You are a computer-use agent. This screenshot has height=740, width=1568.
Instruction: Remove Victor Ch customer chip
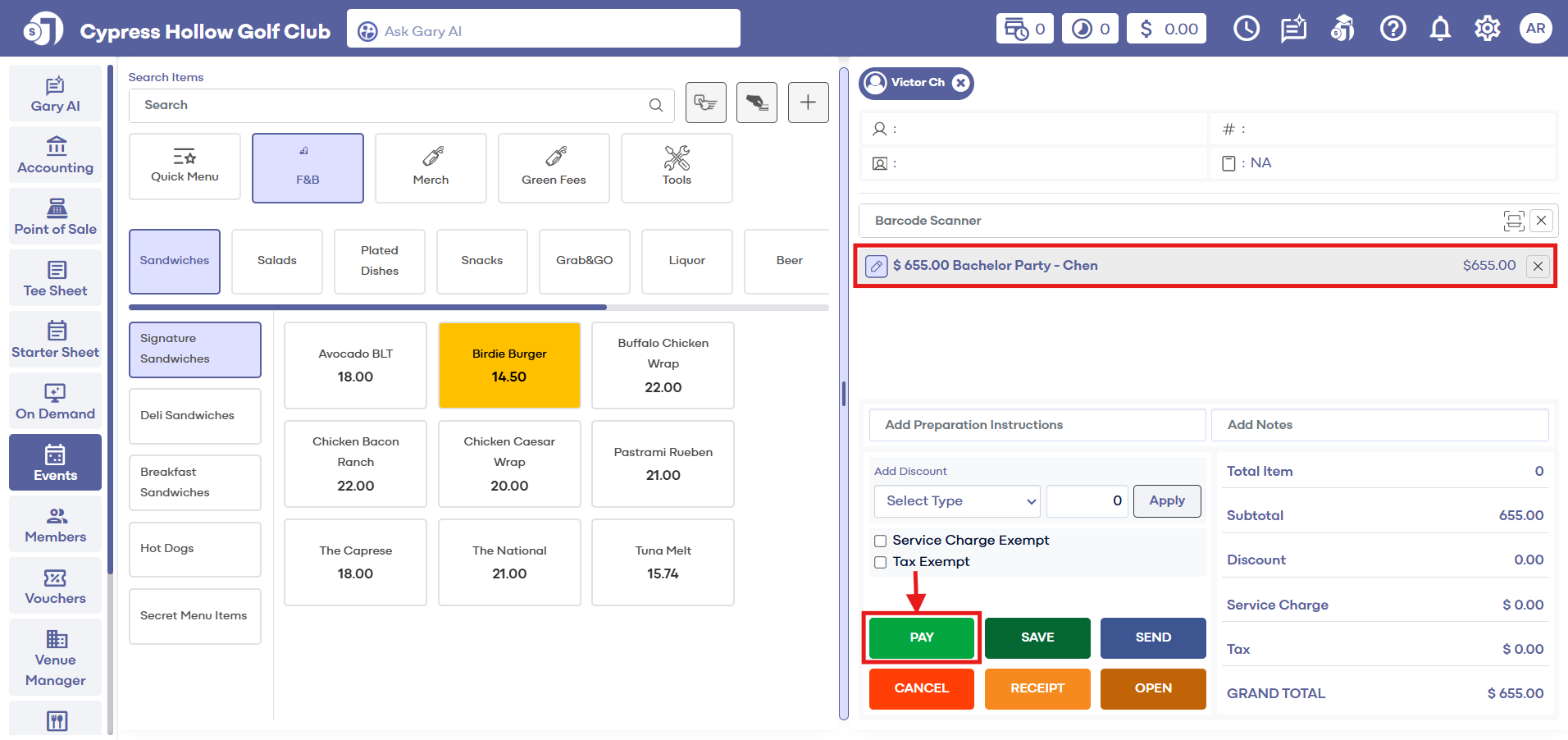(960, 83)
